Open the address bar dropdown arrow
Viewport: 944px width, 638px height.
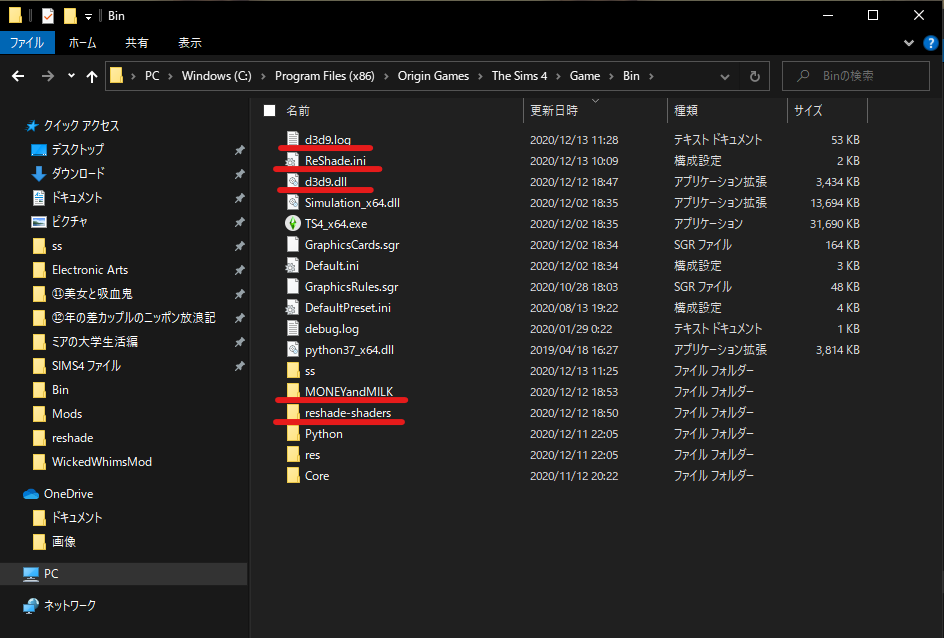pos(725,75)
